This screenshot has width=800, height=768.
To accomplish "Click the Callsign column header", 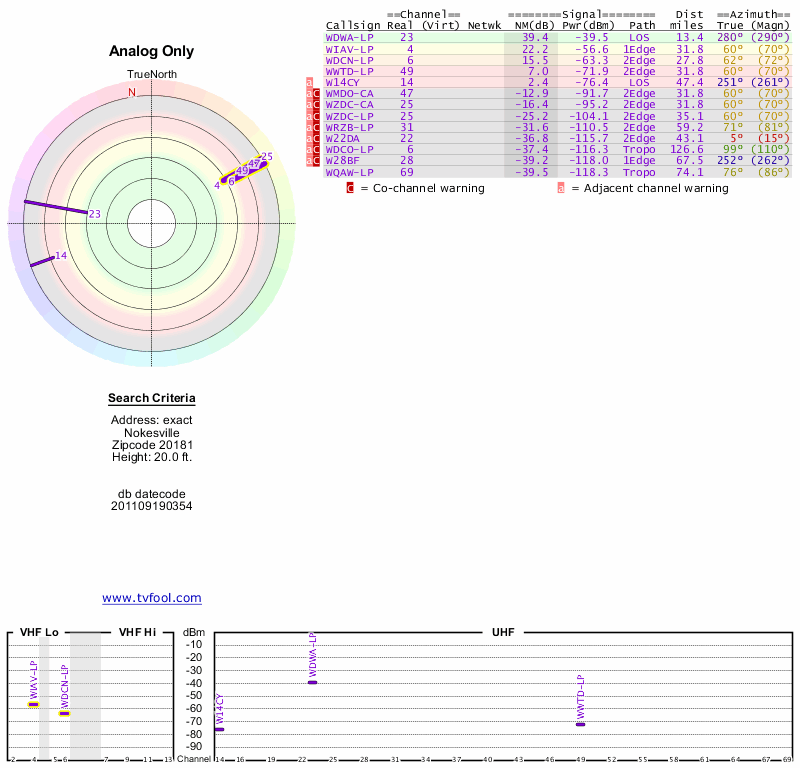I will pos(353,25).
